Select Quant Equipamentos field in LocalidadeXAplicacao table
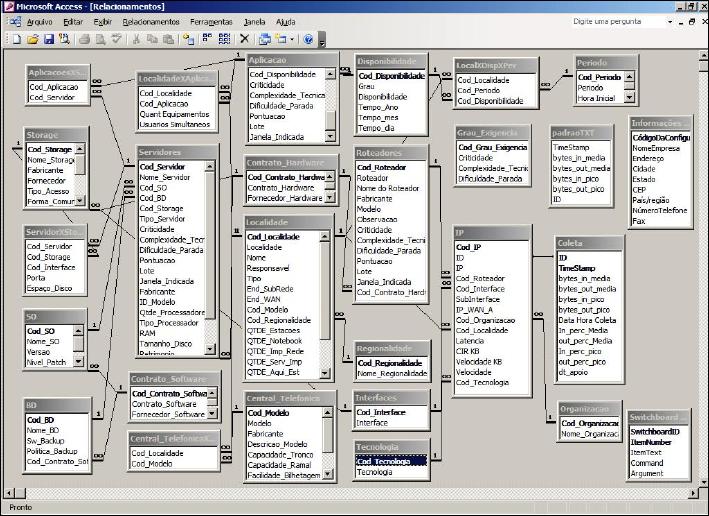709x516 pixels. click(177, 114)
